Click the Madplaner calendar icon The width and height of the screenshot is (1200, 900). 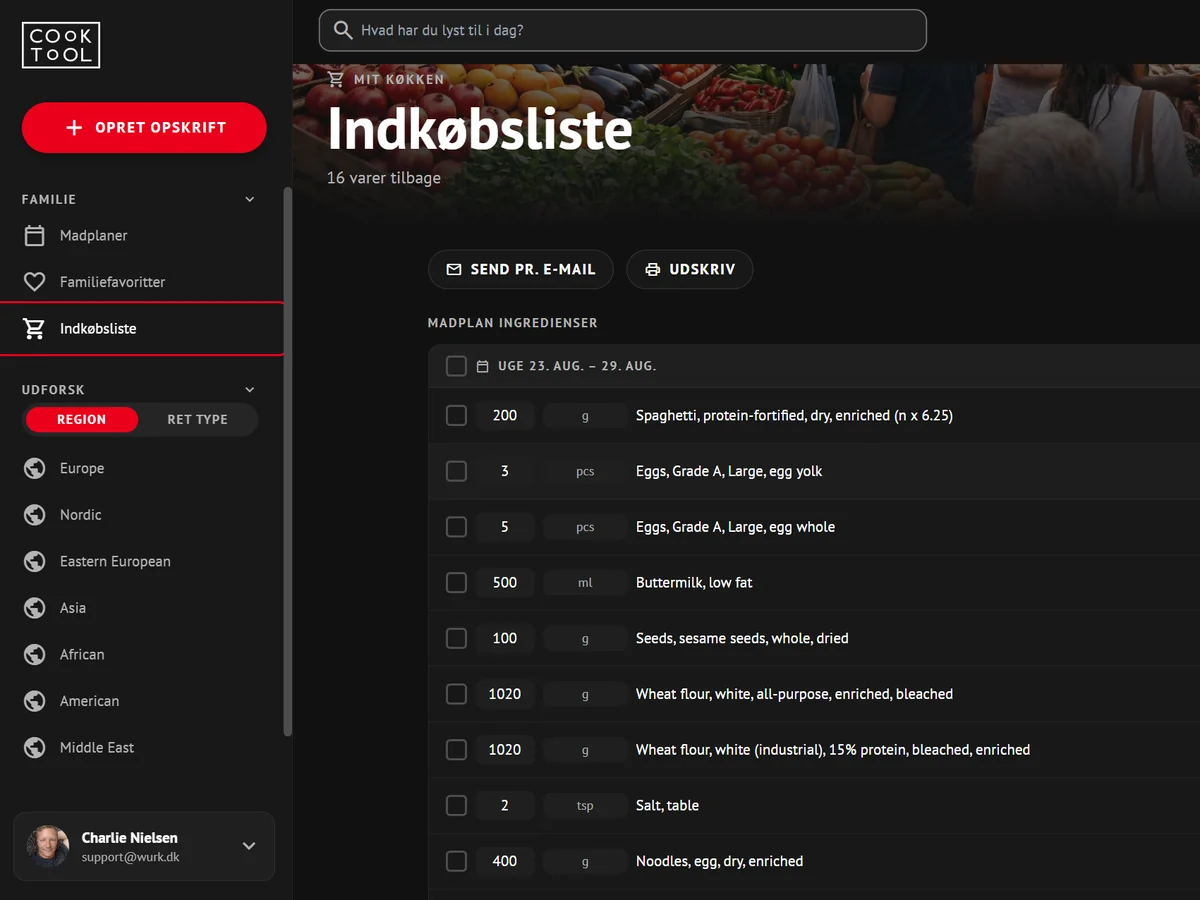coord(35,236)
